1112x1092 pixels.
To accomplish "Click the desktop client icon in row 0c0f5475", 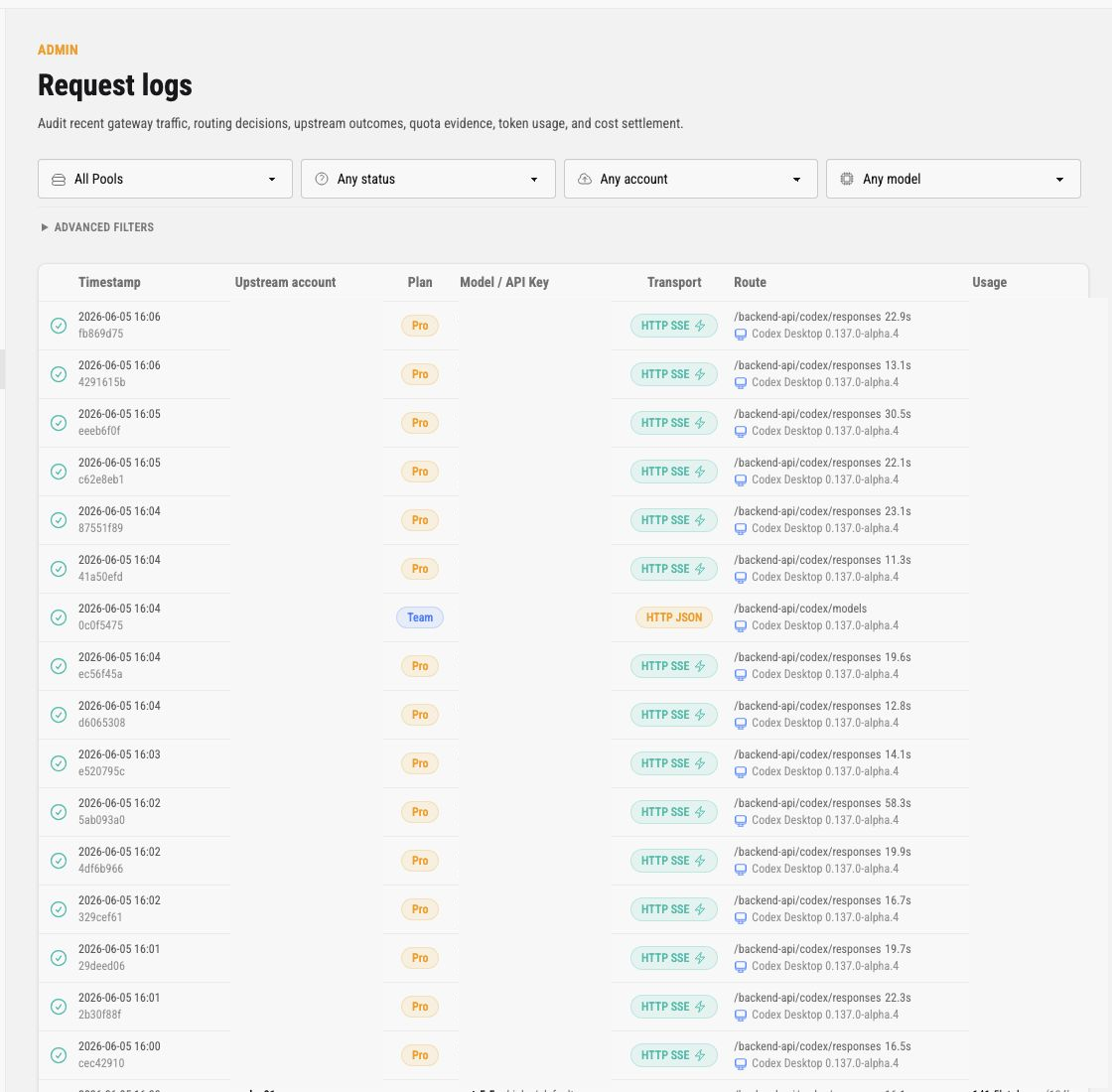I will tap(741, 626).
